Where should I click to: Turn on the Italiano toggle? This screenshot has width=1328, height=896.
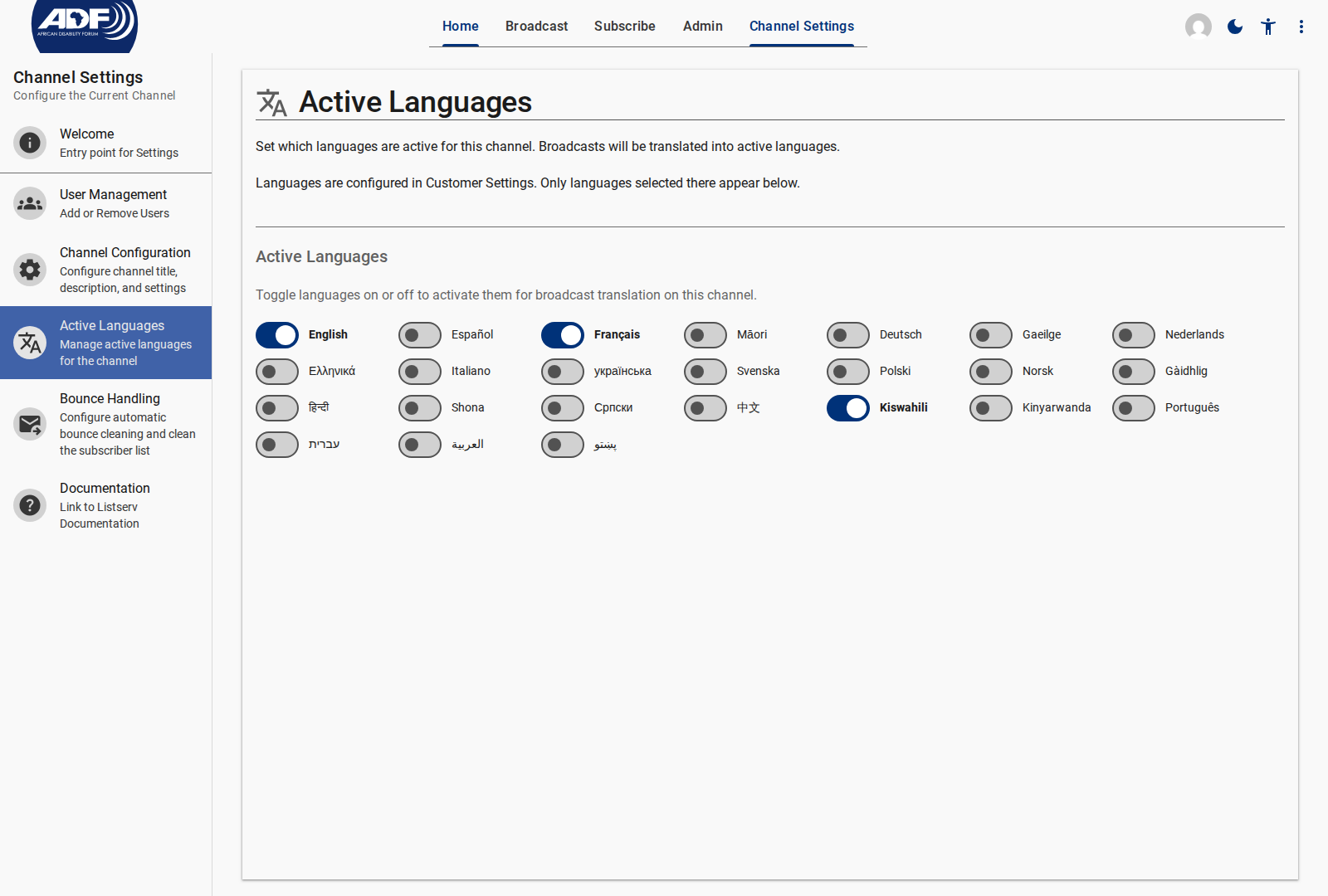pos(420,372)
